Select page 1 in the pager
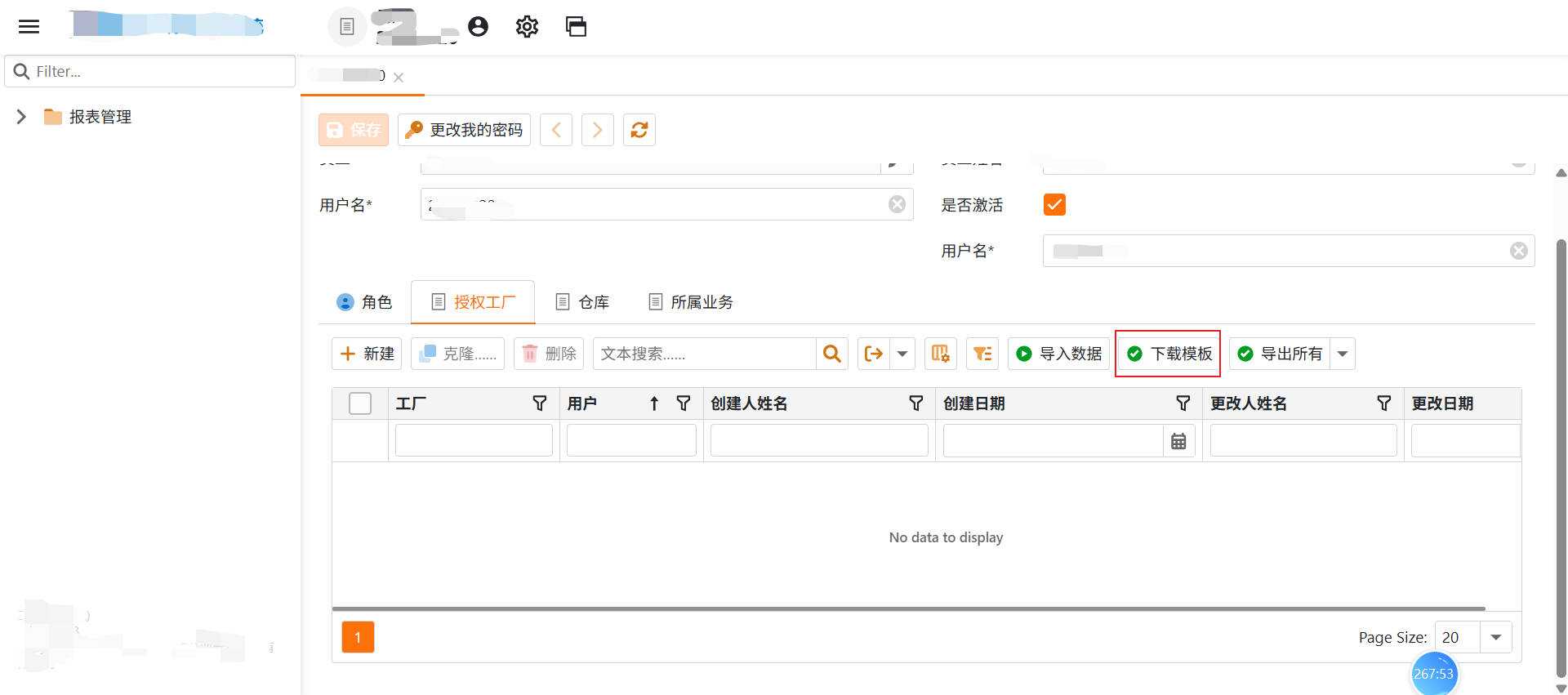Viewport: 1568px width, 695px height. click(x=358, y=637)
